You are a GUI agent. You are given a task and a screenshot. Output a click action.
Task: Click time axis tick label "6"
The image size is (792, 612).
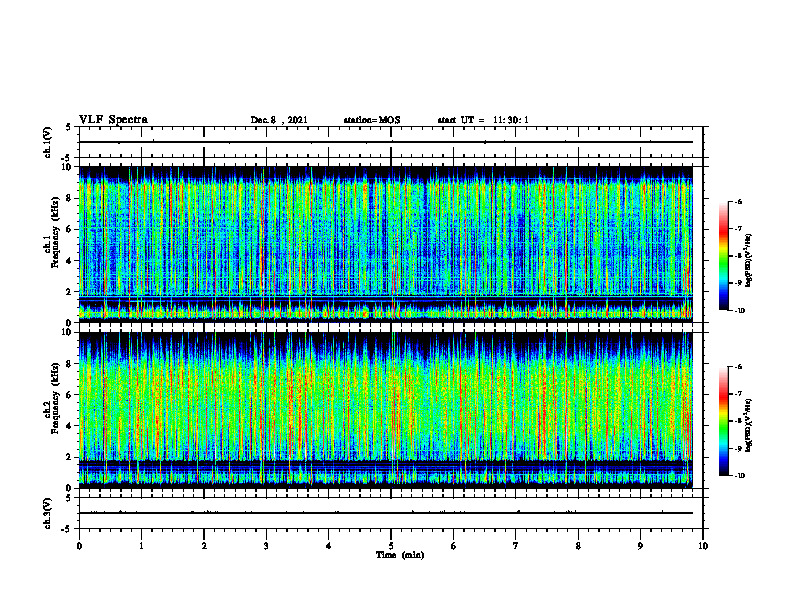454,546
